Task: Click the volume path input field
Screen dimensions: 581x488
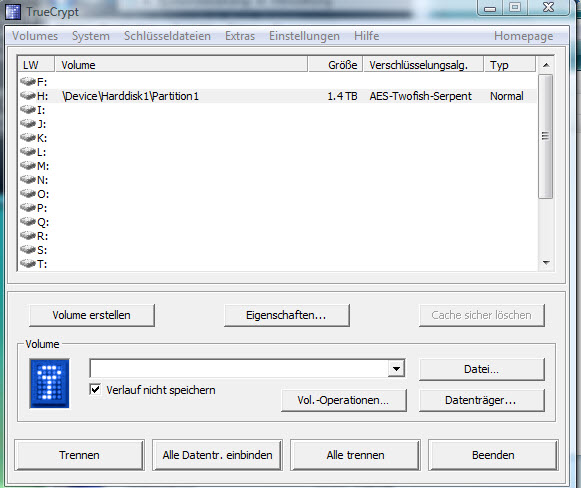Action: pyautogui.click(x=239, y=369)
